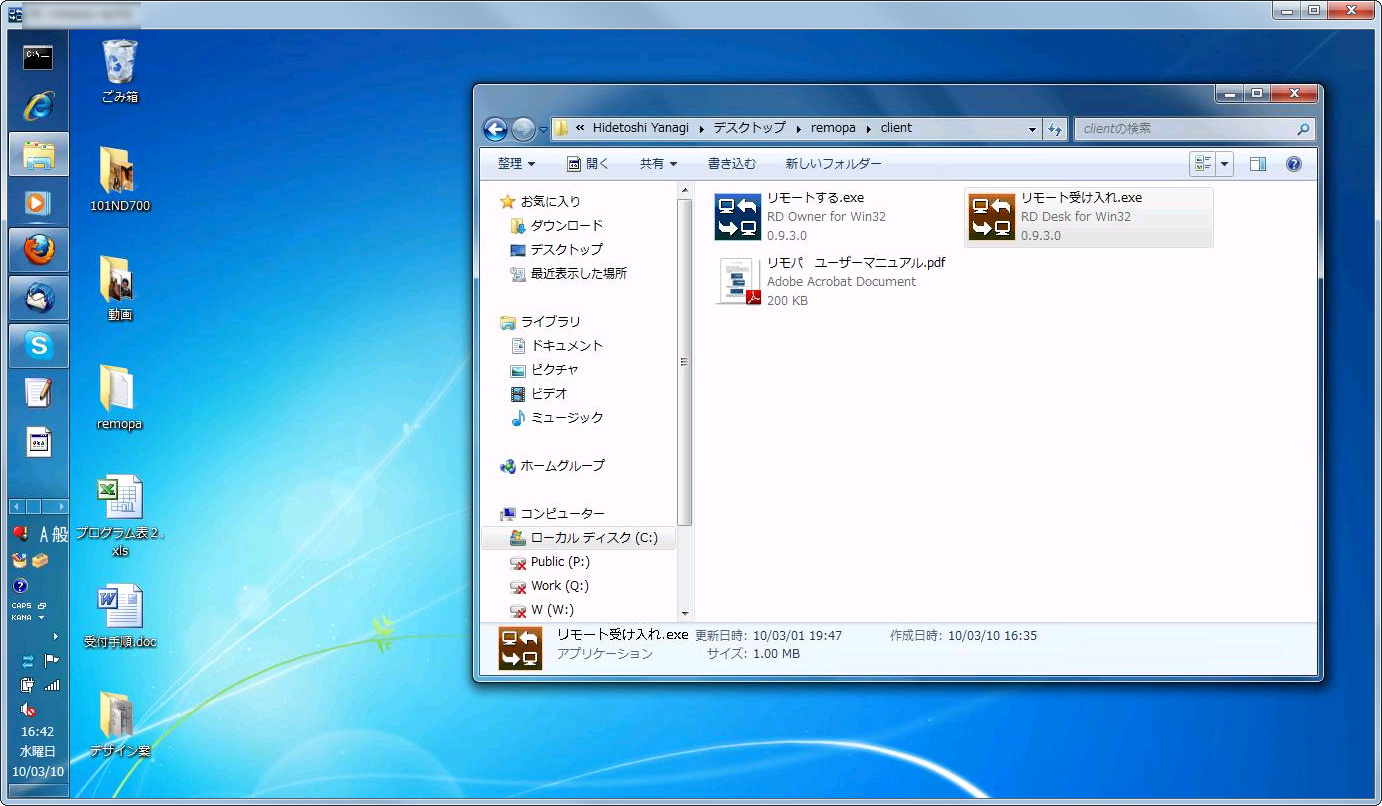Click the IME input mode A indicator
This screenshot has width=1382, height=806.
[x=43, y=535]
